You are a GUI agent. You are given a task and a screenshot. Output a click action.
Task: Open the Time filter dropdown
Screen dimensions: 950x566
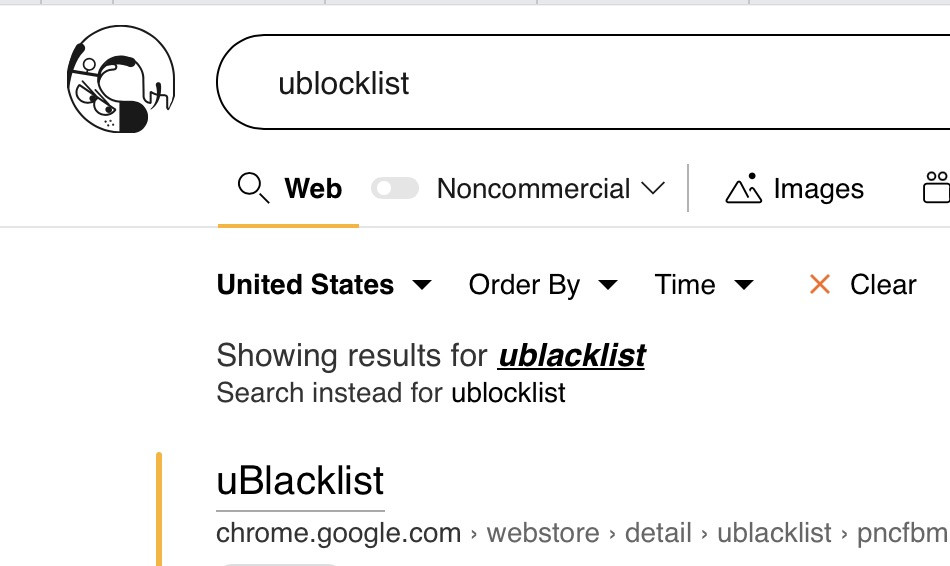(x=704, y=285)
